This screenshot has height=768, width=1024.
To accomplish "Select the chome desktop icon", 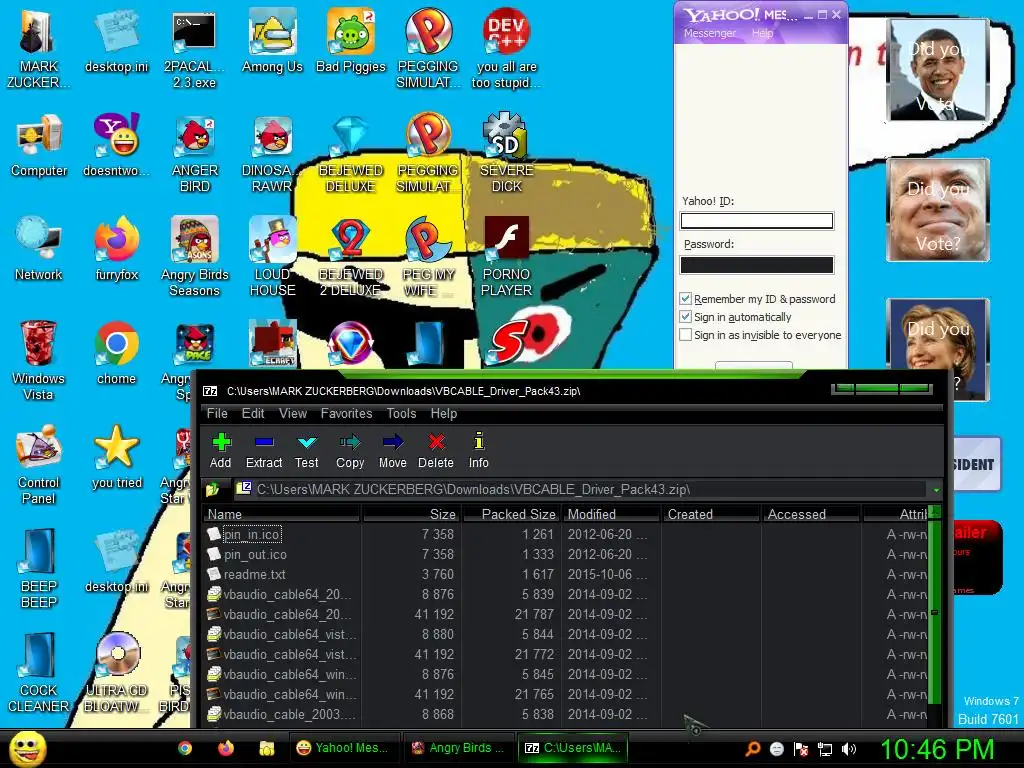I will [116, 353].
